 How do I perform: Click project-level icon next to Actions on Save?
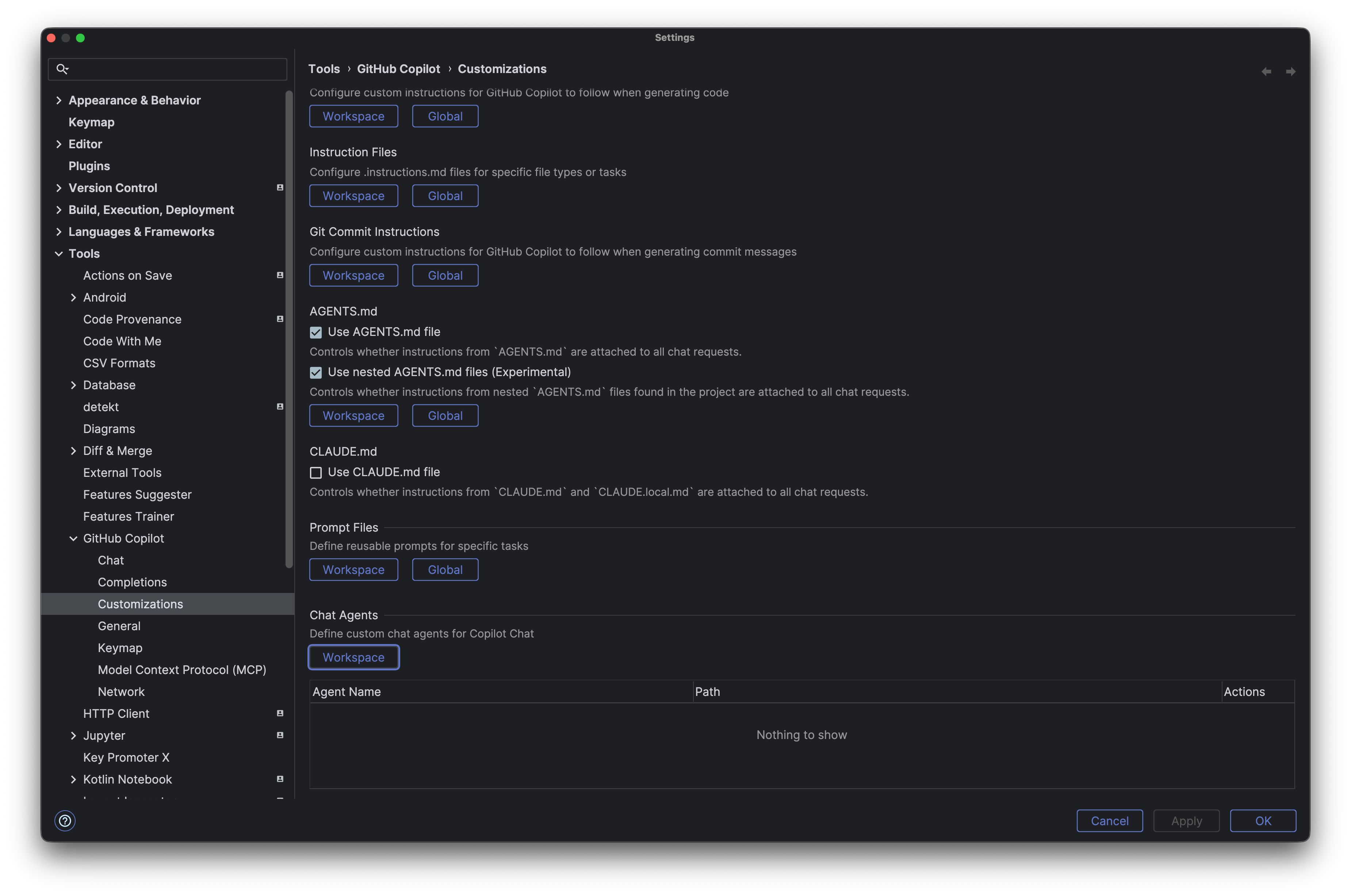click(x=280, y=275)
